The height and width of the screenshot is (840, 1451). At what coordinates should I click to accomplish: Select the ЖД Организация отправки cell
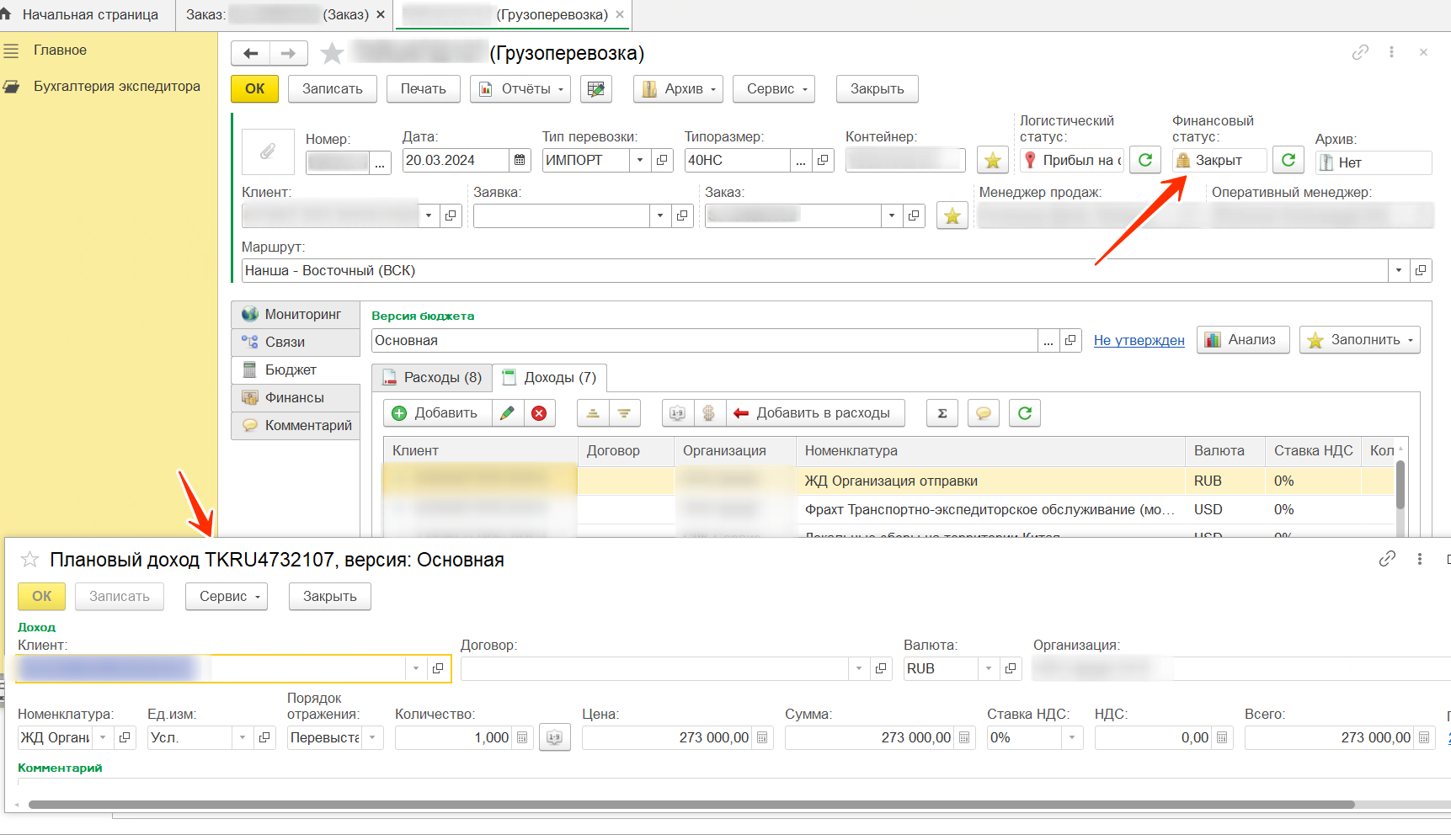click(x=990, y=481)
